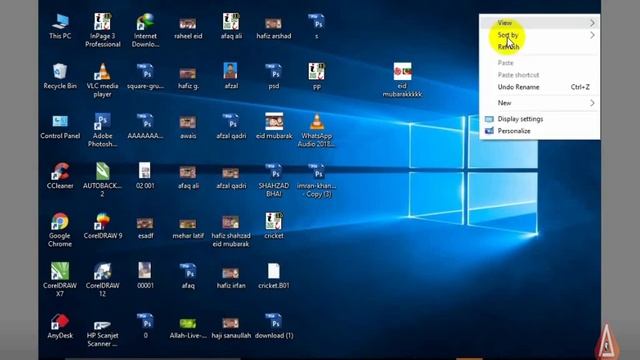Select the AAAAAAA... Photoshop file
This screenshot has width=640, height=360.
pos(145,127)
